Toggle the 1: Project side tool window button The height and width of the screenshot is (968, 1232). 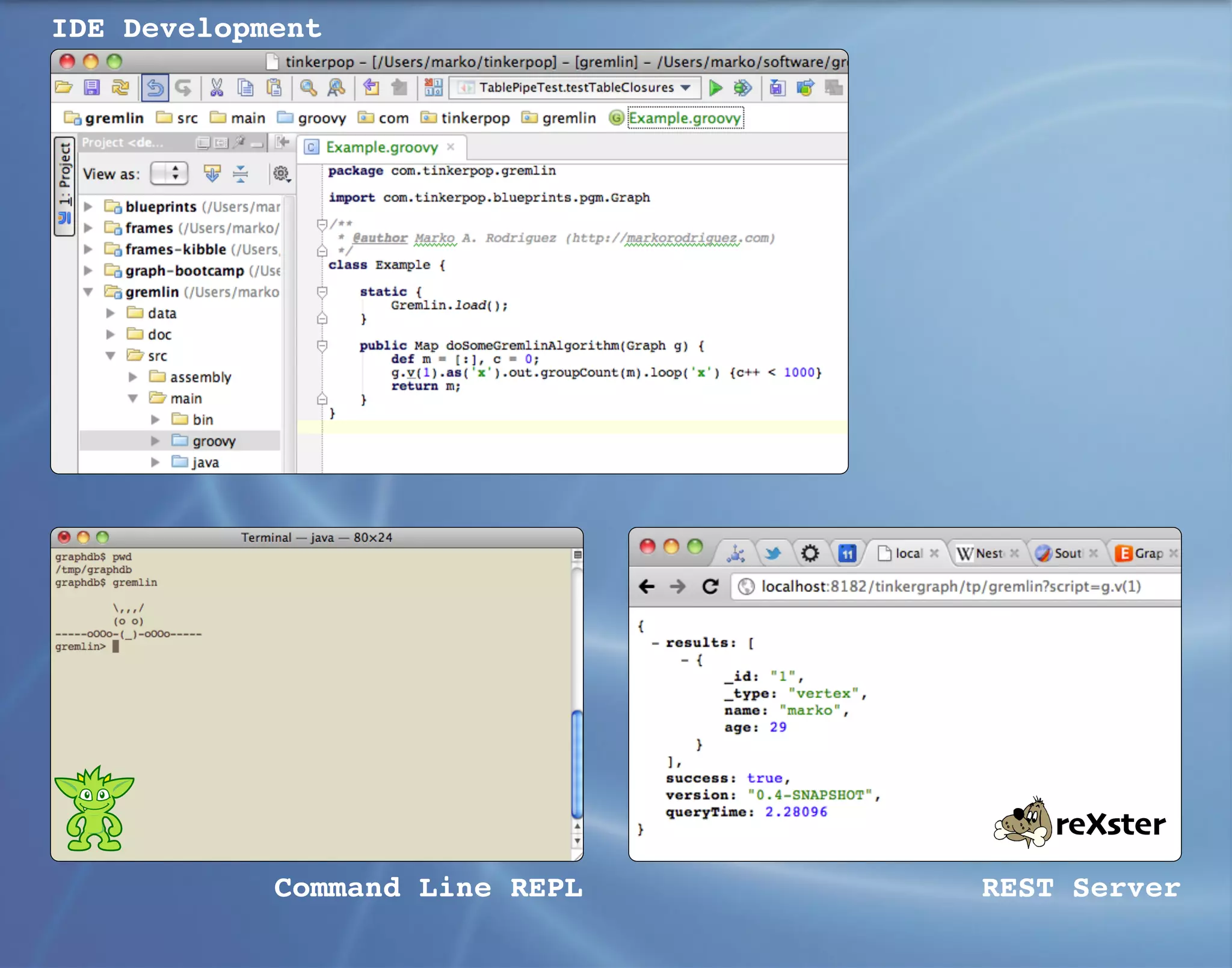pos(65,187)
